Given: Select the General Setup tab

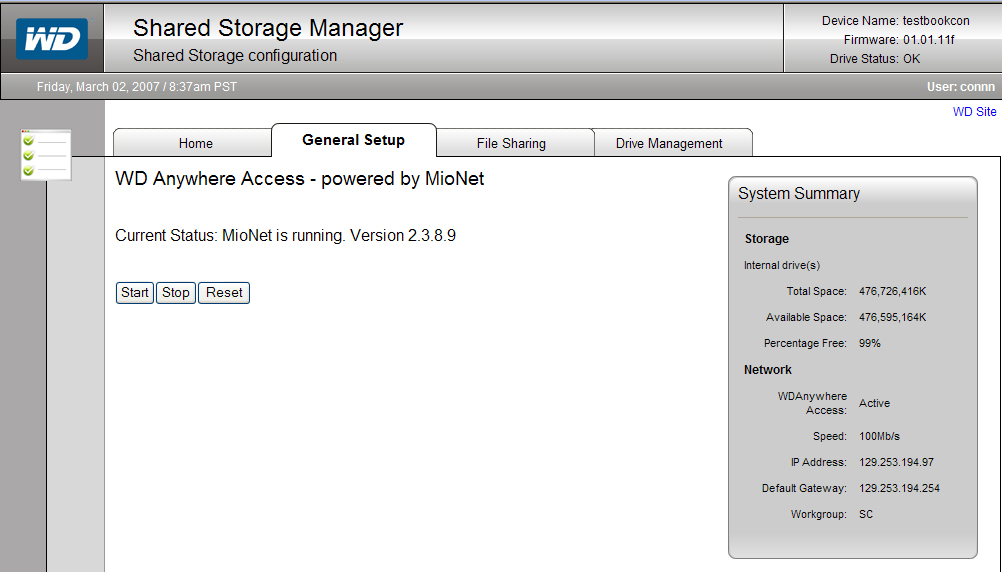Looking at the screenshot, I should (x=353, y=140).
